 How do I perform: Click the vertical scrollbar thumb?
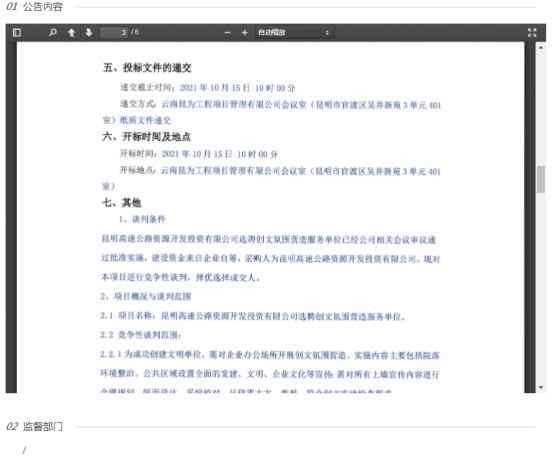(x=541, y=179)
